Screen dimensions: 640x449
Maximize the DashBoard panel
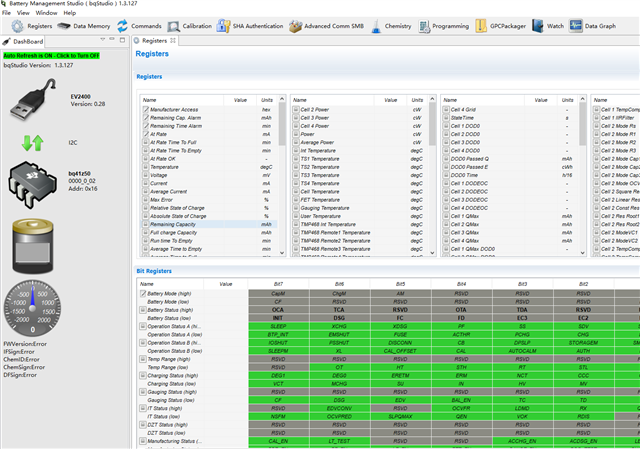(x=122, y=40)
